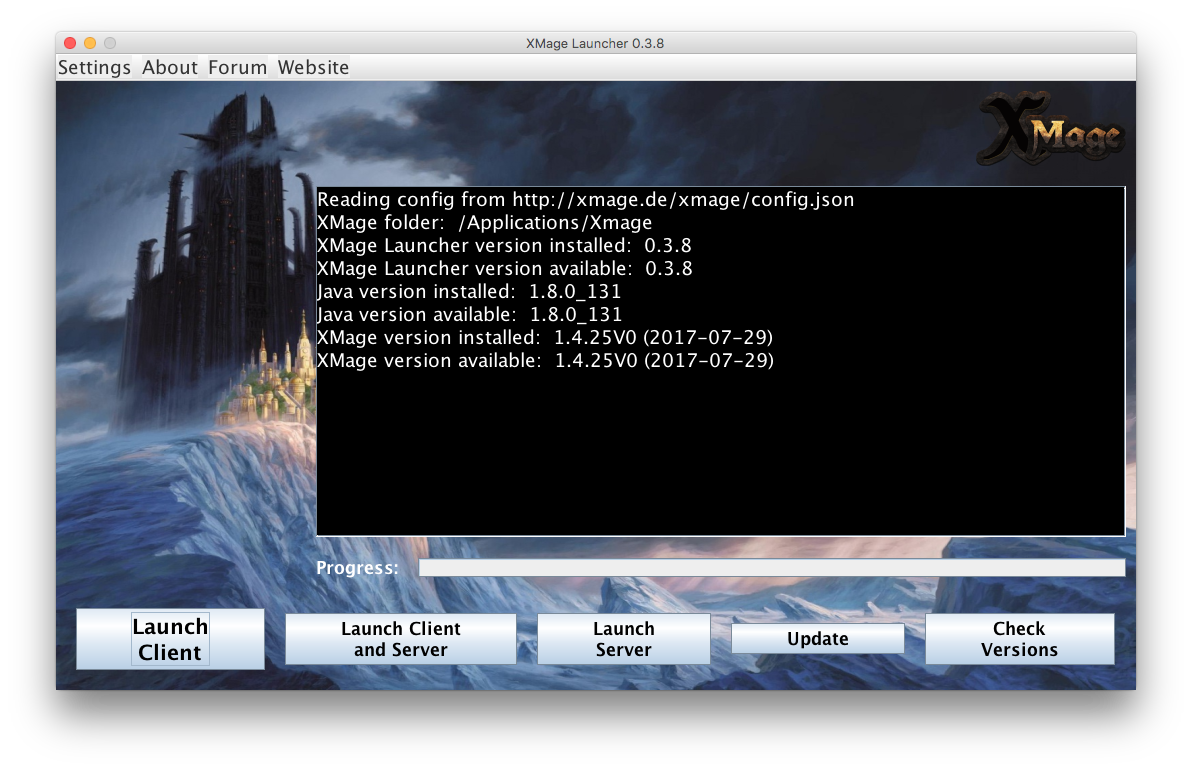Viewport: 1192px width, 770px height.
Task: Minimize the launcher with the yellow button
Action: [x=90, y=43]
